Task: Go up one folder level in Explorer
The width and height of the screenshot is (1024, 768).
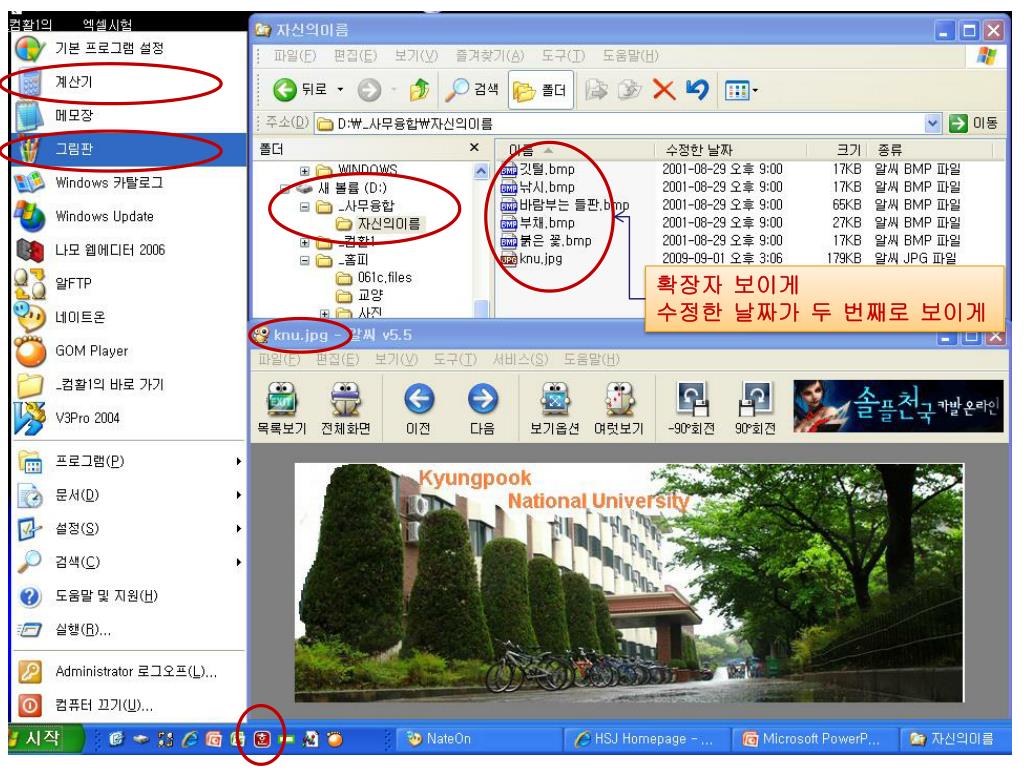Action: (x=419, y=89)
